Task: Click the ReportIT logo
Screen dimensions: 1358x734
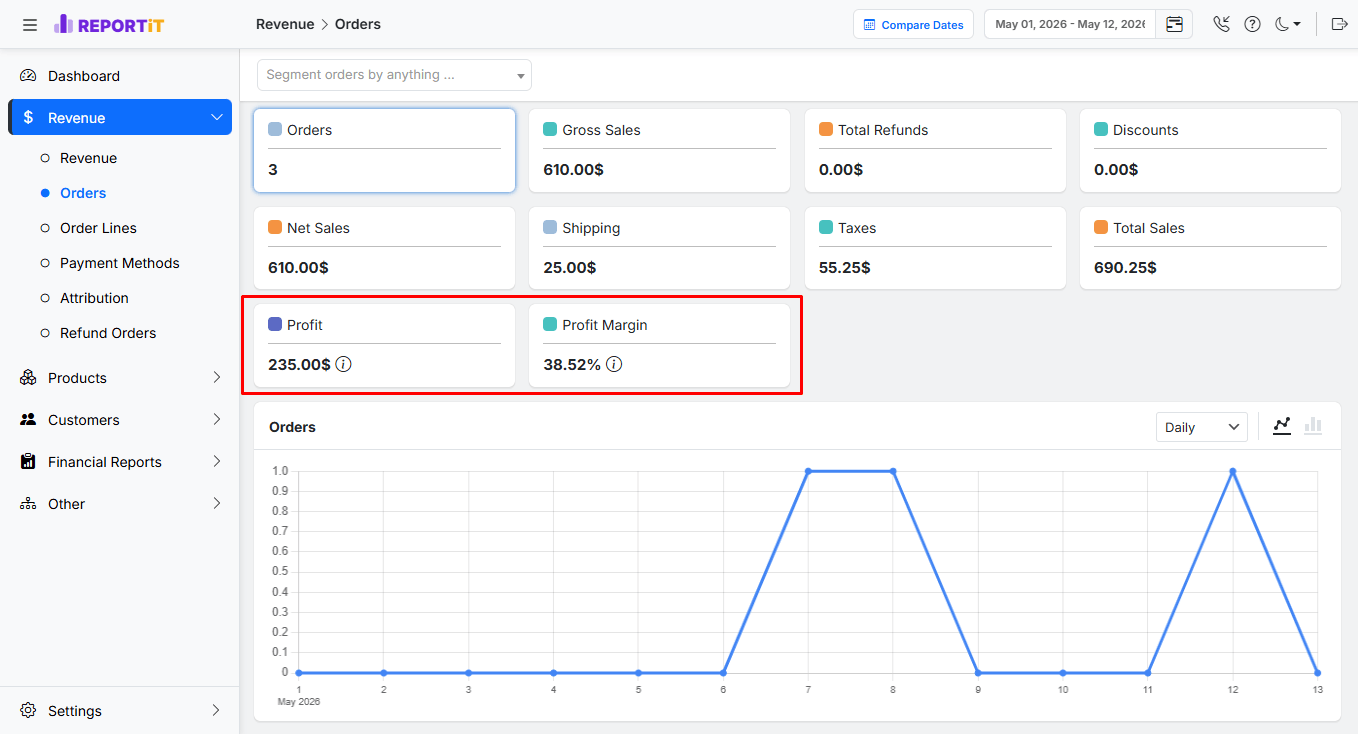Action: tap(109, 24)
